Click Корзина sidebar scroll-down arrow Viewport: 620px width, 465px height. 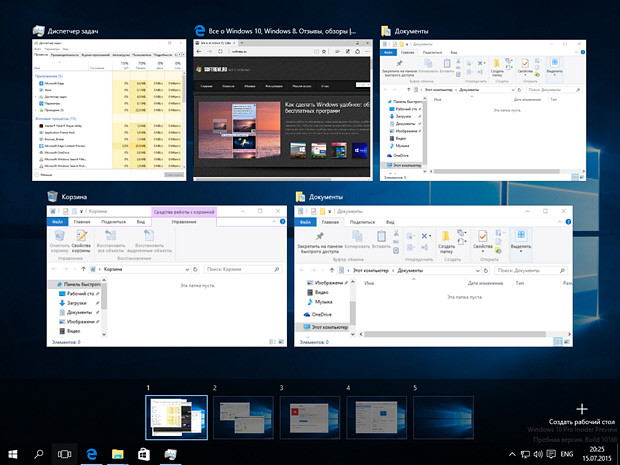pyautogui.click(x=104, y=335)
